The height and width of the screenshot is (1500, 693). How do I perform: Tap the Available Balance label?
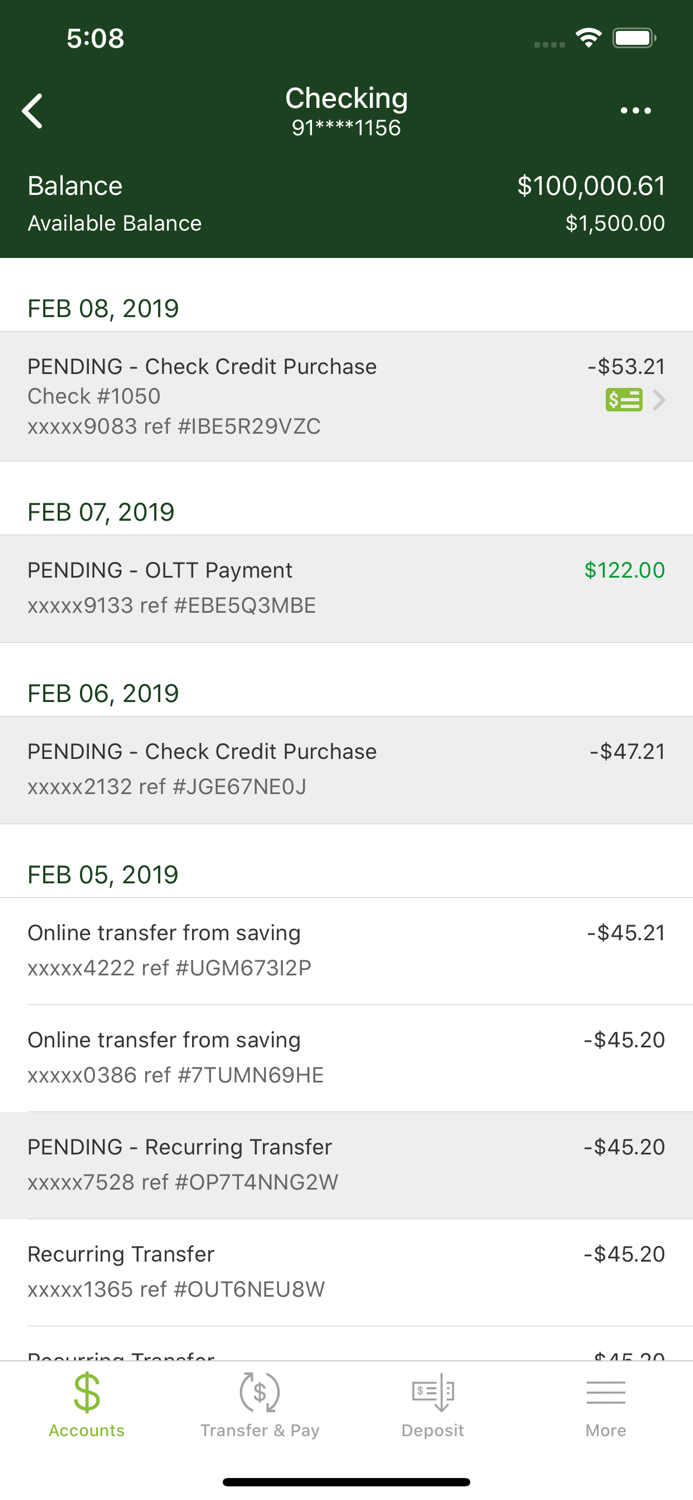(x=114, y=223)
